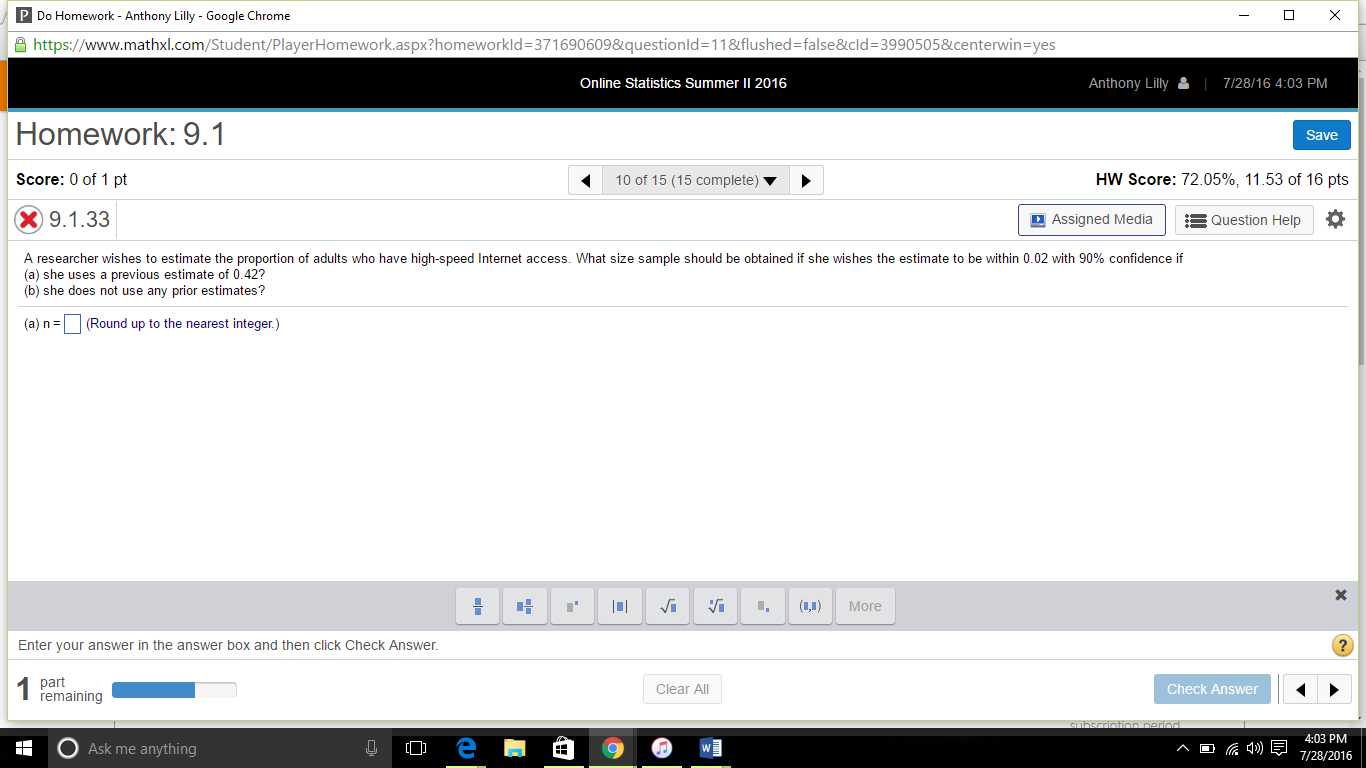Insert an nth root template
This screenshot has width=1366, height=768.
click(x=715, y=606)
